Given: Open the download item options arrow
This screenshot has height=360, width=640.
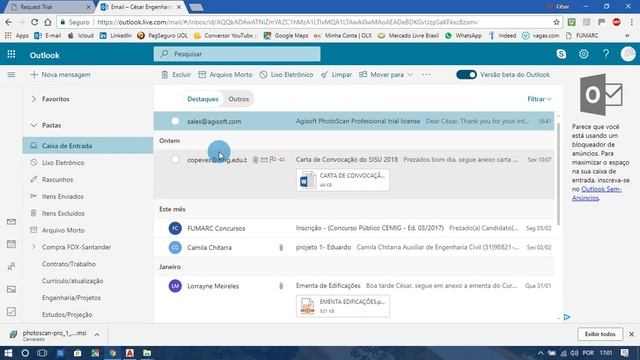Looking at the screenshot, I should click(97, 335).
